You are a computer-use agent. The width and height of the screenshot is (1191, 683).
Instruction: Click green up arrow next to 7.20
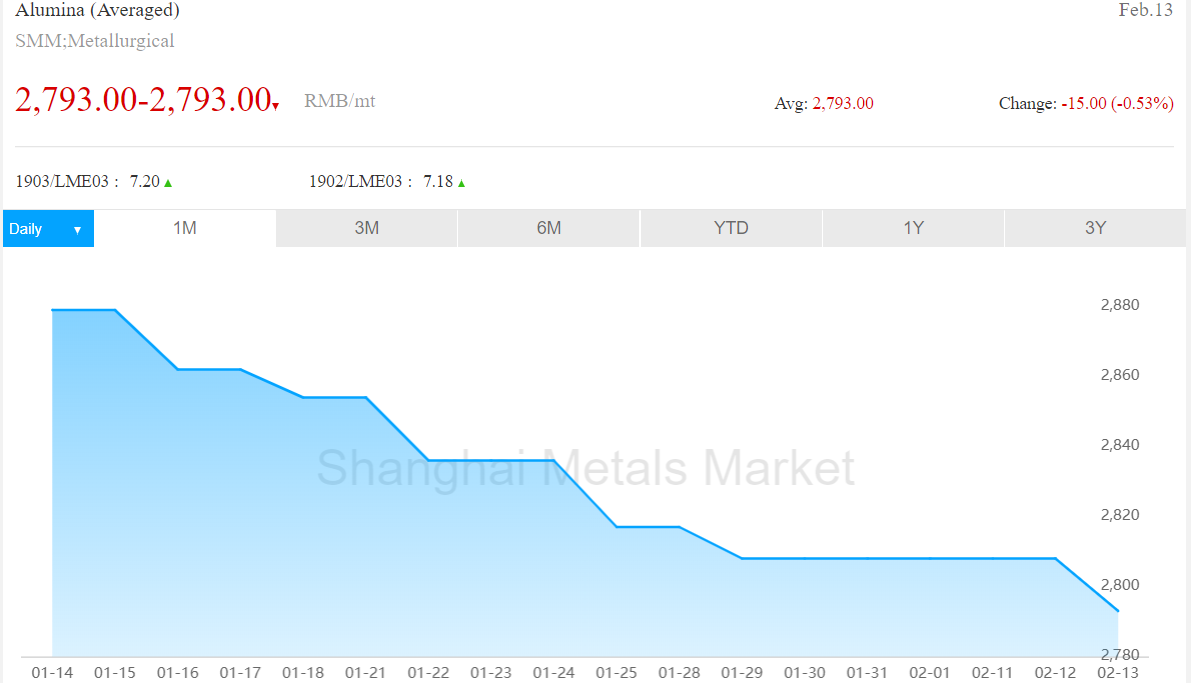[x=168, y=183]
